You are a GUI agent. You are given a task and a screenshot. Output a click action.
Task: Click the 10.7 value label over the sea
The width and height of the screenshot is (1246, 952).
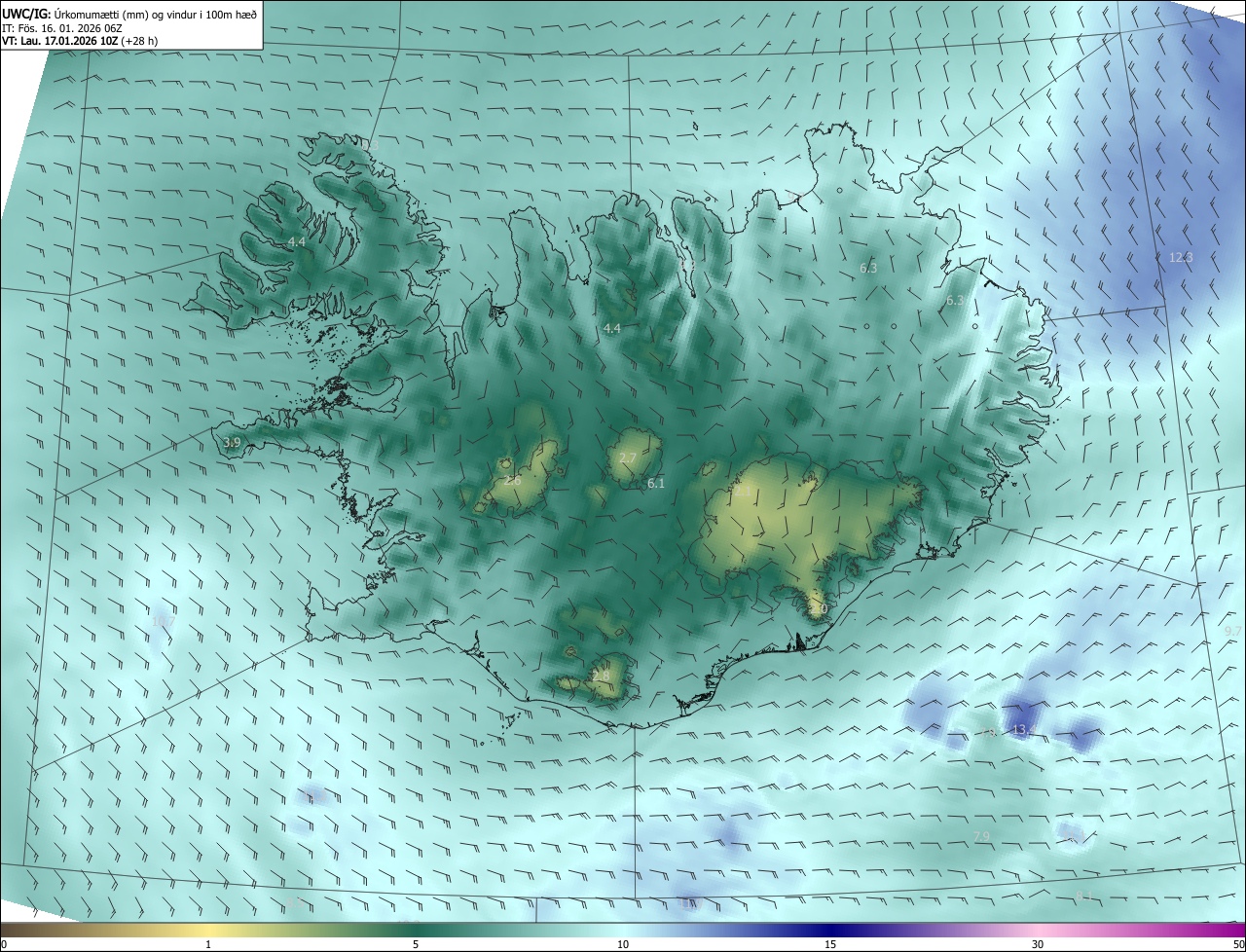tap(164, 621)
